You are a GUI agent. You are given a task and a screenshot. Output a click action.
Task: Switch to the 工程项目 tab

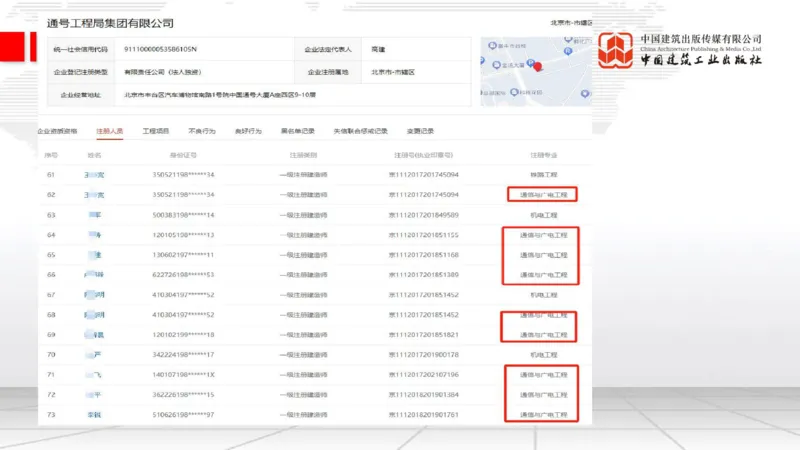tap(156, 131)
